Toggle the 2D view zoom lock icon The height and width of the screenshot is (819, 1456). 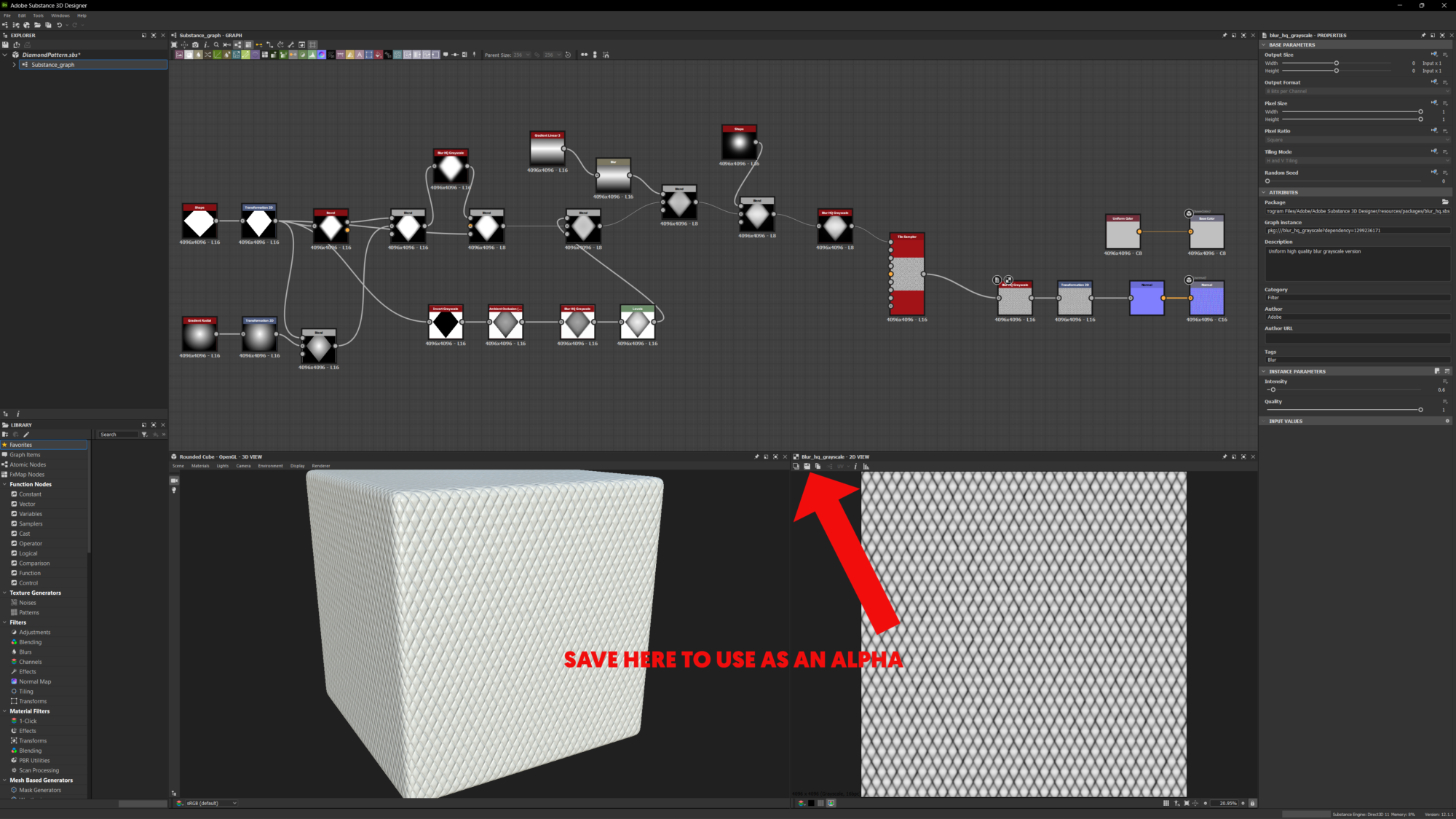coord(1252,803)
